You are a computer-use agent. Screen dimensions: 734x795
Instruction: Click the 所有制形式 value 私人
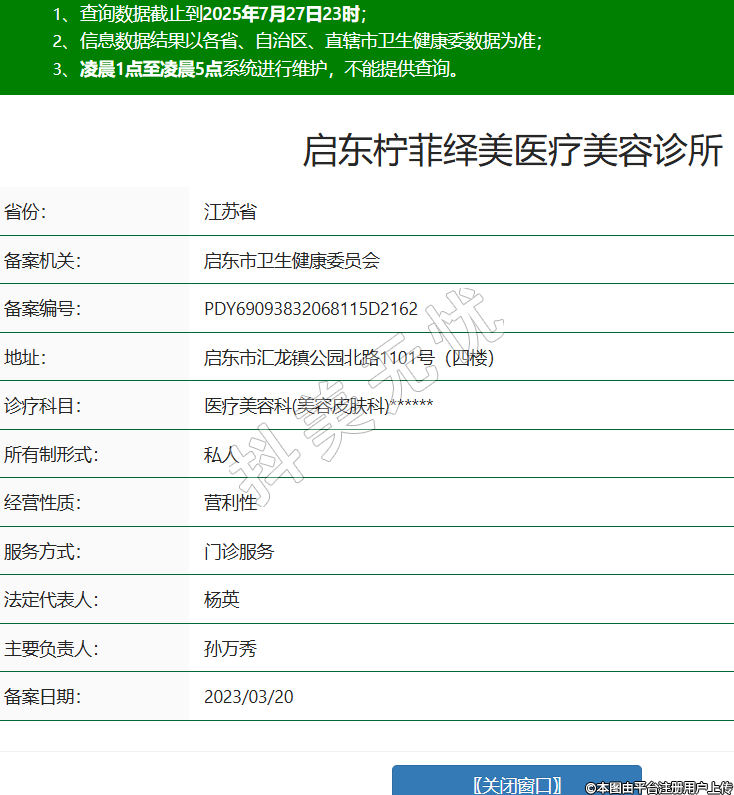pos(222,455)
